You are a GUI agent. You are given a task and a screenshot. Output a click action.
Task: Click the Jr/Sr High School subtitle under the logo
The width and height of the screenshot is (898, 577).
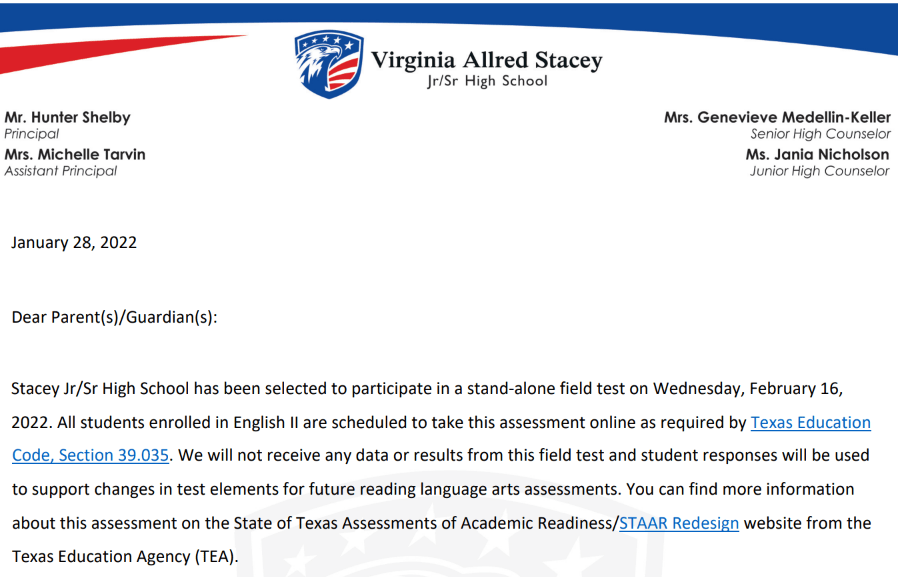click(487, 81)
